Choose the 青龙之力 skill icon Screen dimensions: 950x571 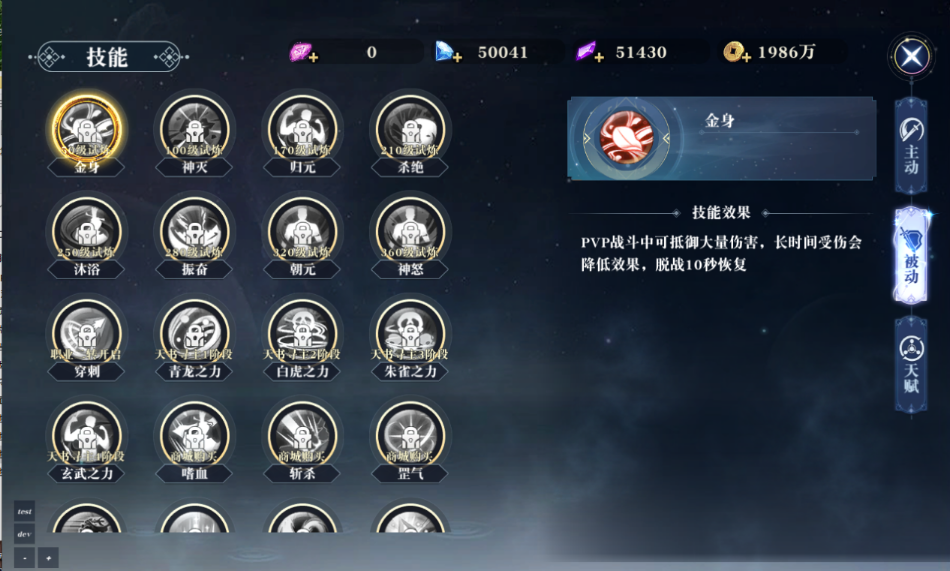pos(194,333)
